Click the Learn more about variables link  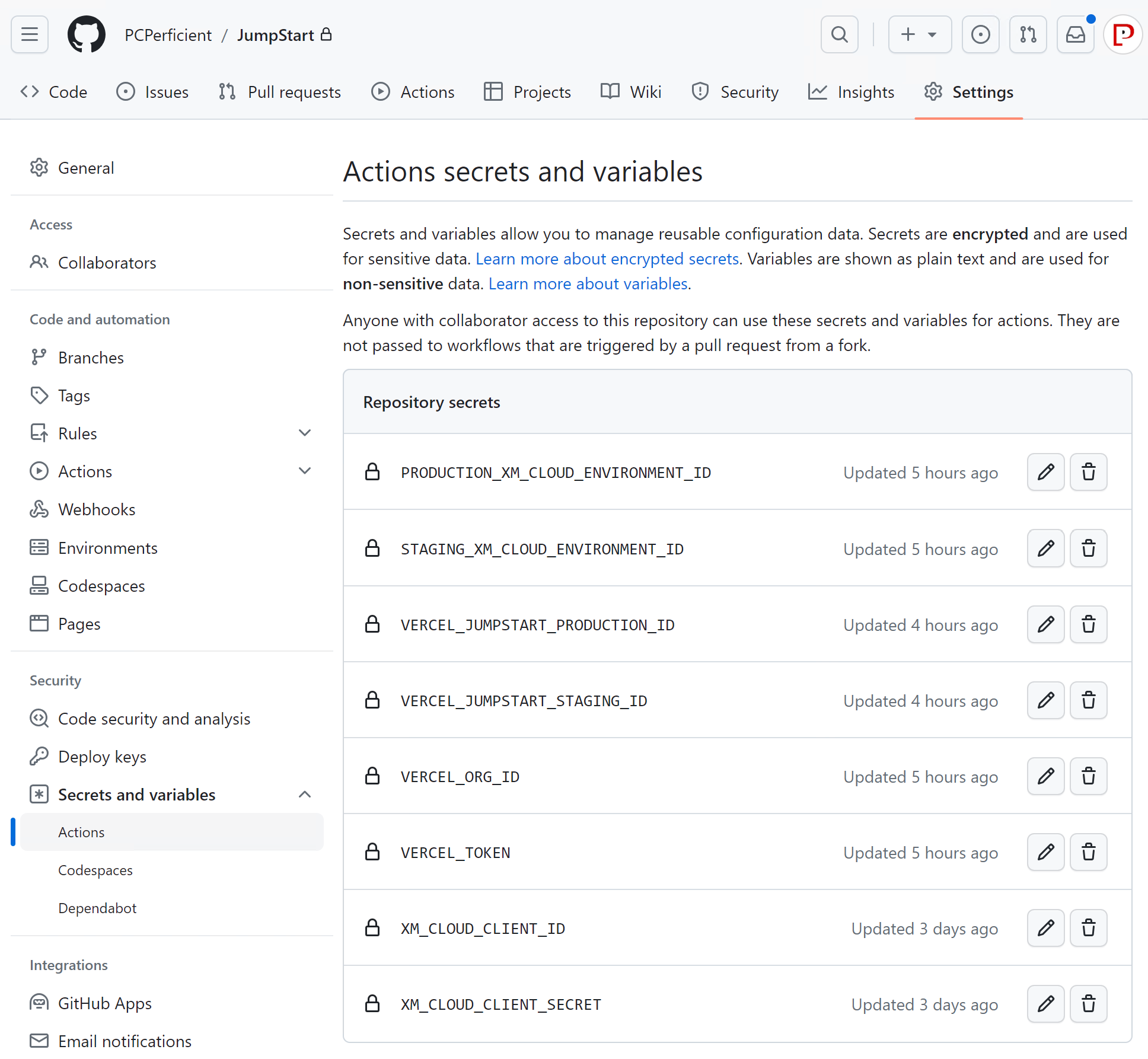pyautogui.click(x=588, y=283)
